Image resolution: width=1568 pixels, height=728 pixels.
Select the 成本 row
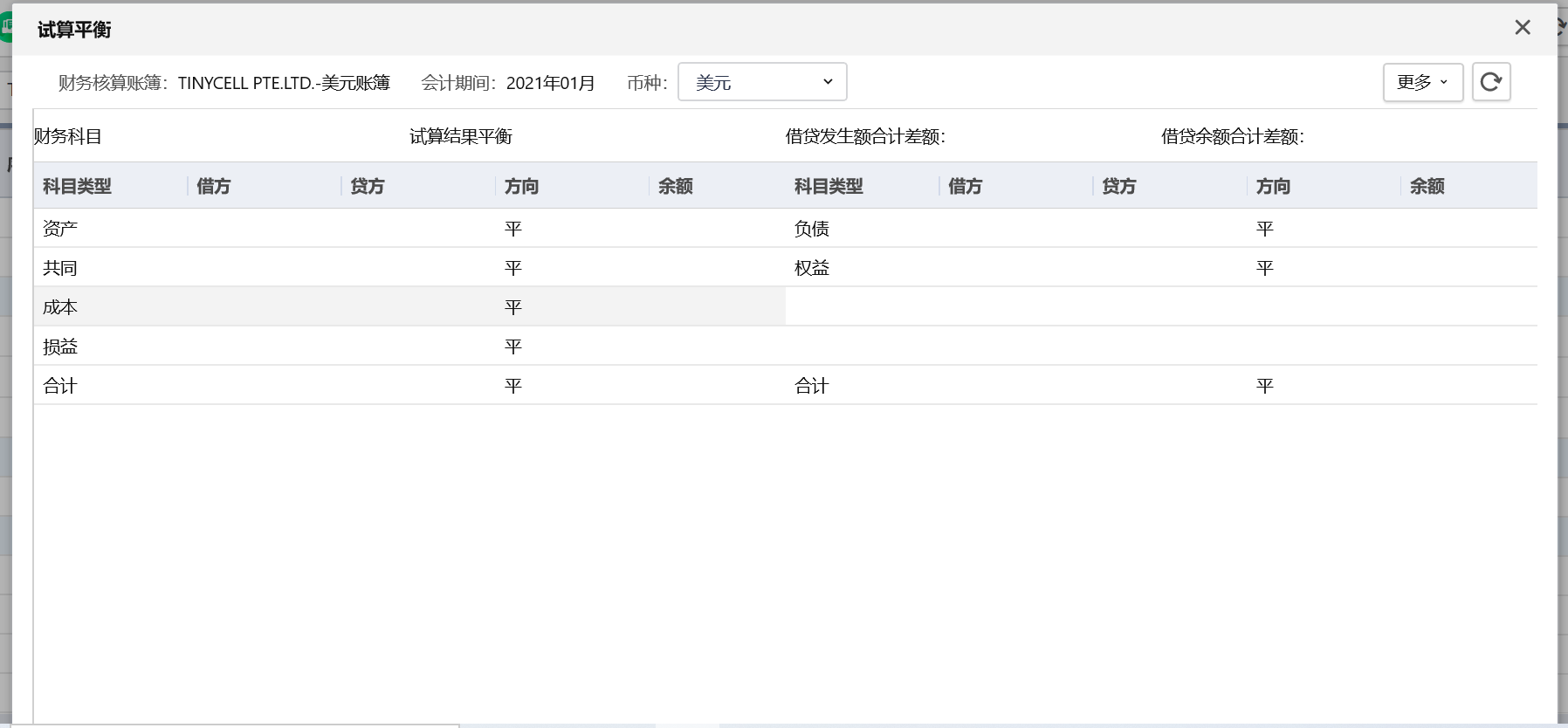click(60, 307)
